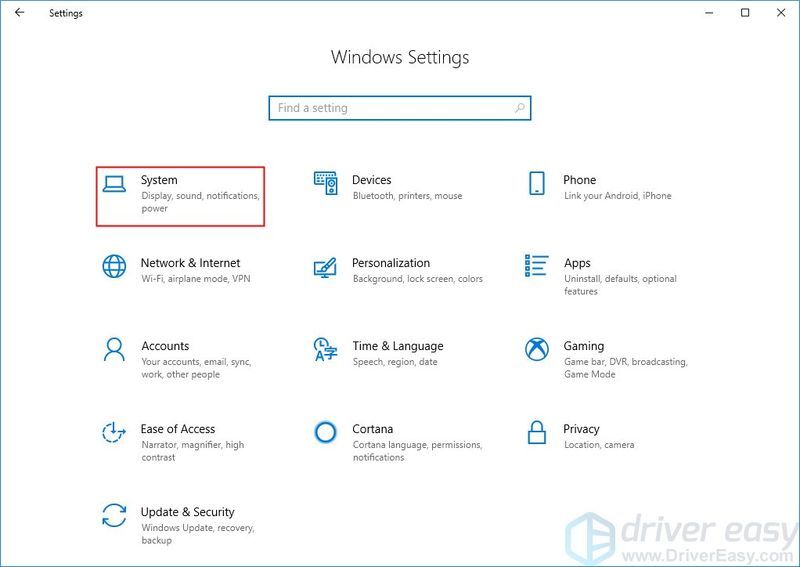Click 'Background, lock screen, colors' description
The height and width of the screenshot is (567, 800).
pyautogui.click(x=417, y=279)
